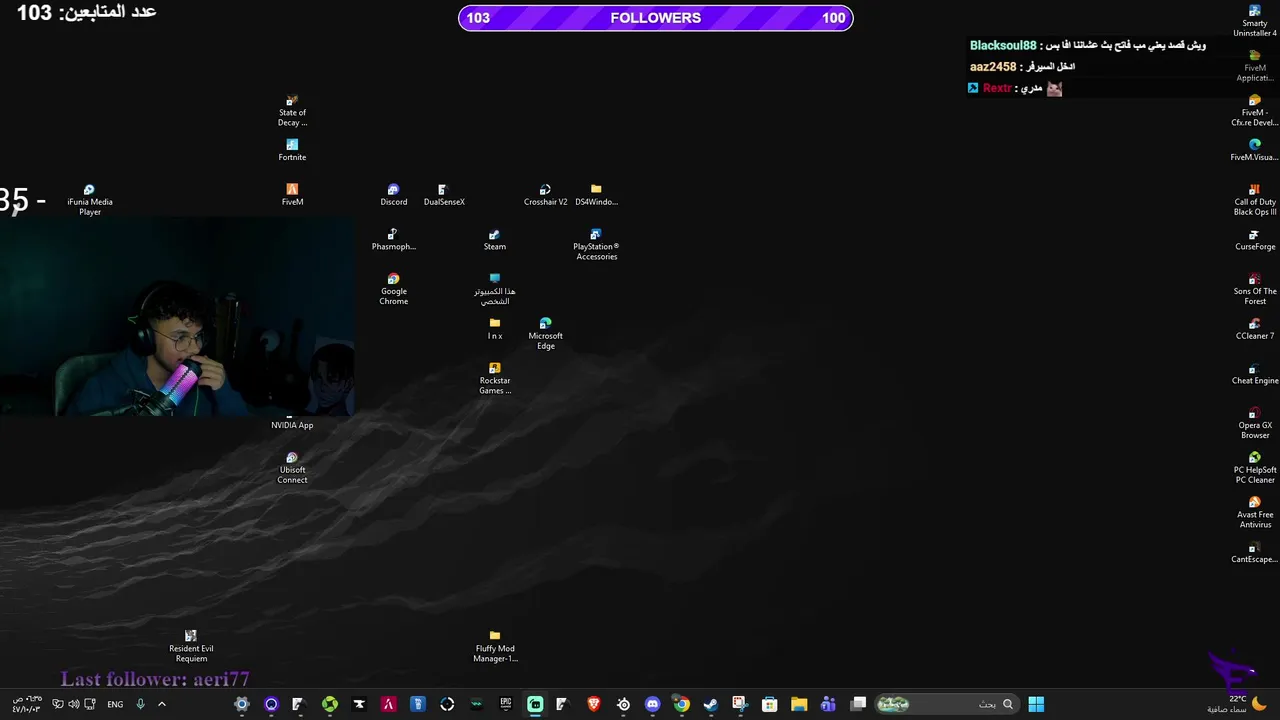Show hidden system tray icons

coord(162,704)
